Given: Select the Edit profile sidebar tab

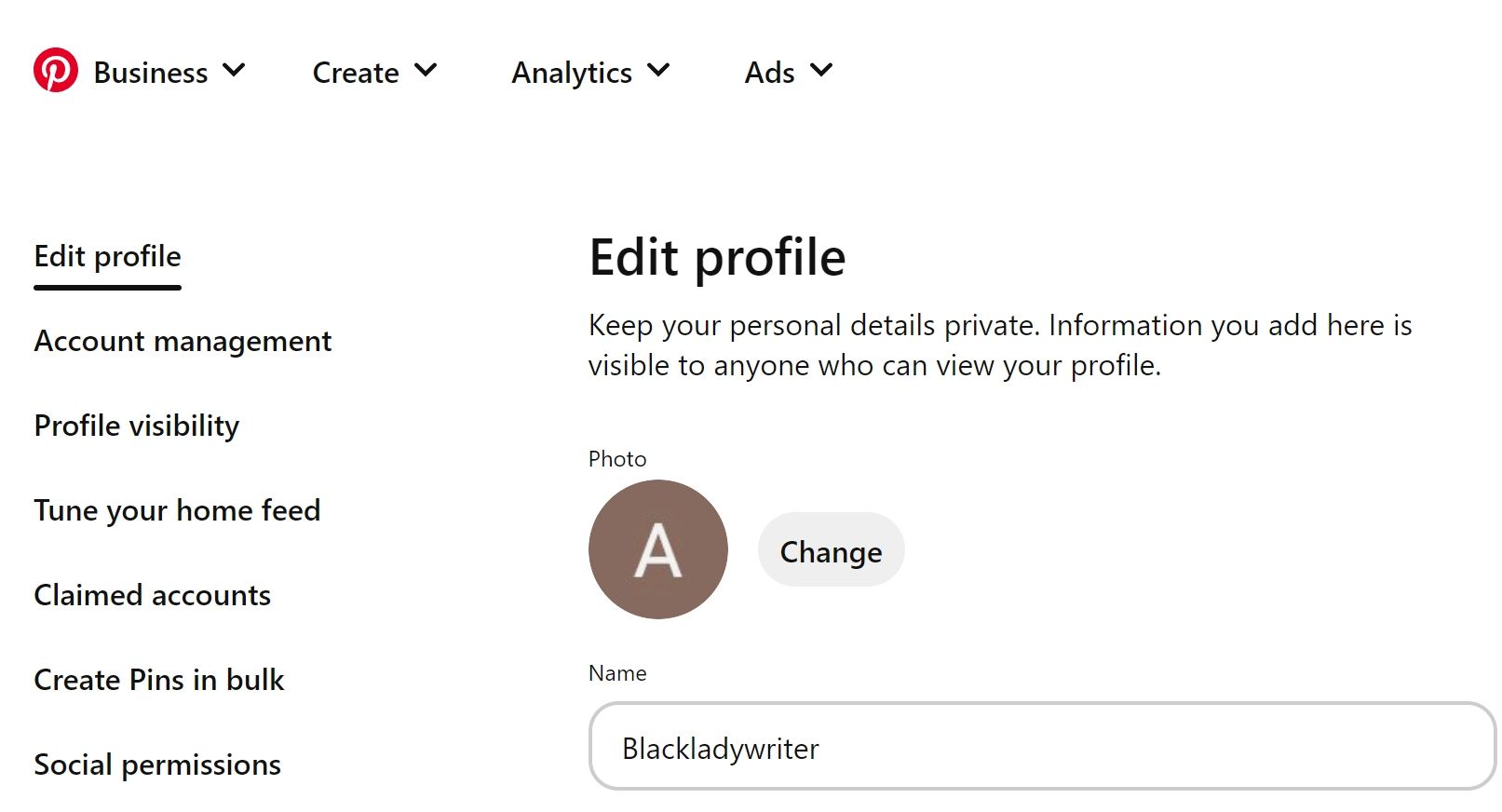Looking at the screenshot, I should [x=108, y=256].
